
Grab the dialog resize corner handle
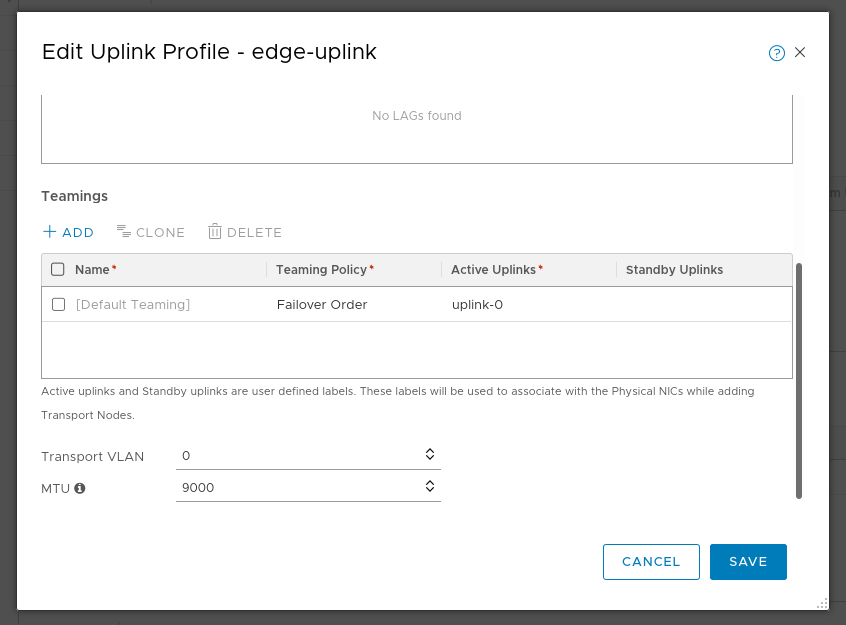pyautogui.click(x=822, y=603)
